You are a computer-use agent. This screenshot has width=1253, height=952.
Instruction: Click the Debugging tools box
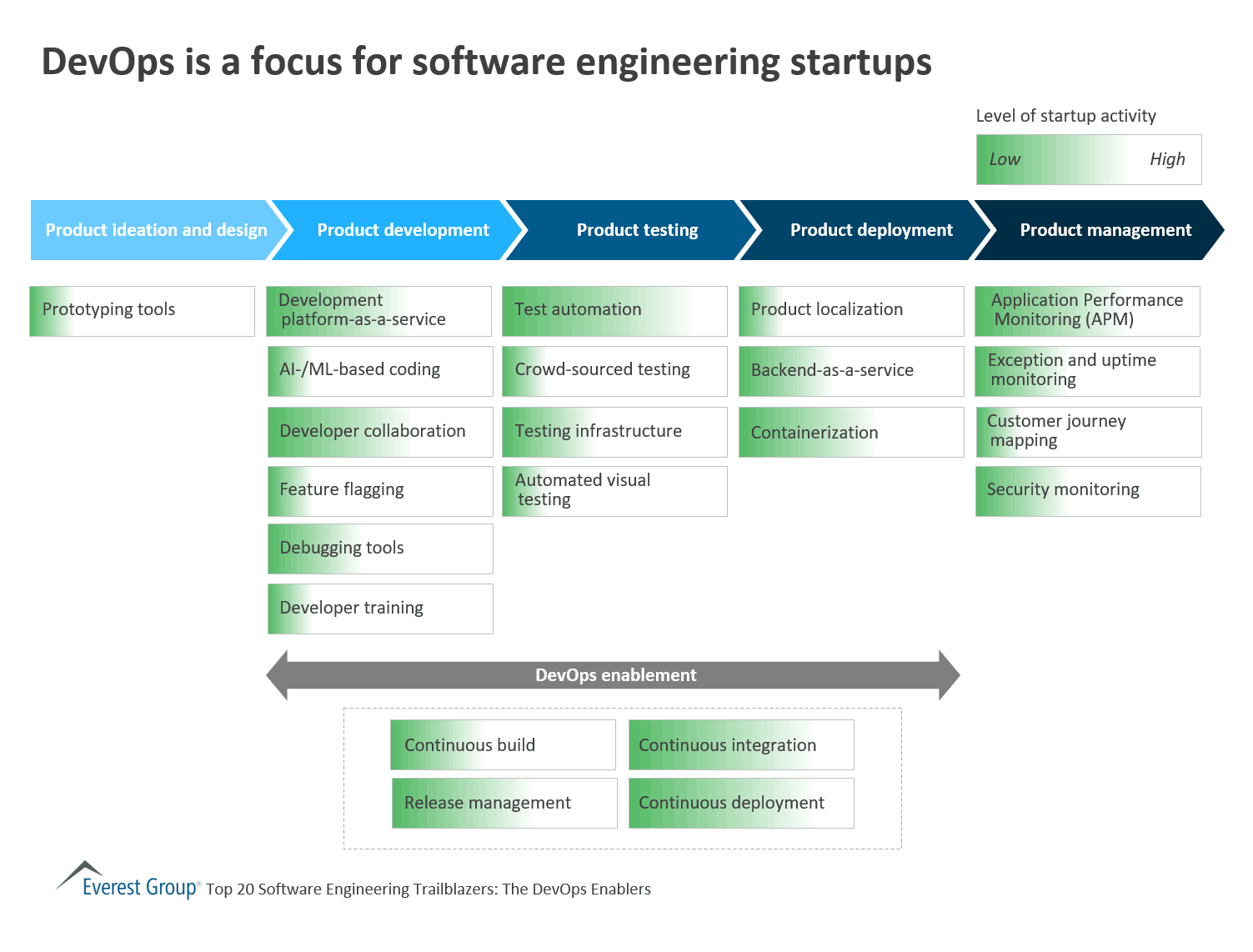380,549
